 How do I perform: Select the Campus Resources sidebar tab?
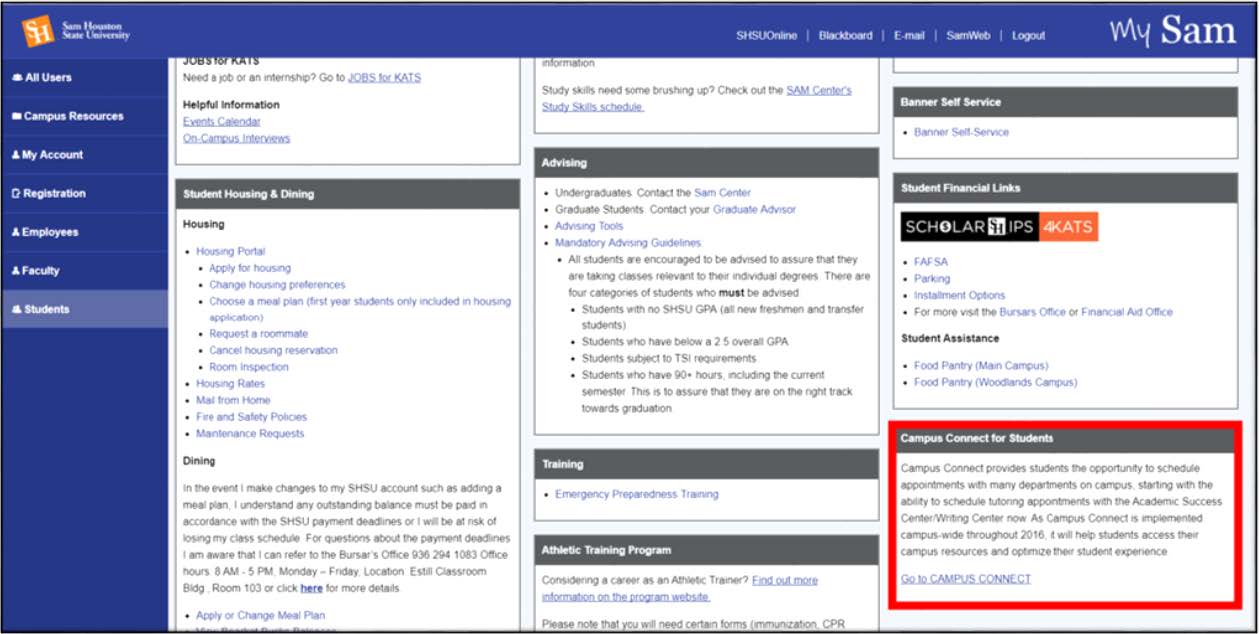pyautogui.click(x=85, y=116)
